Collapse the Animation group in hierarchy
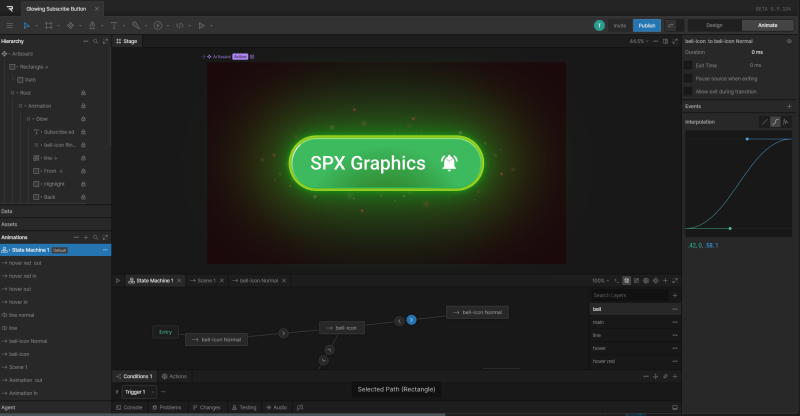The width and height of the screenshot is (800, 416). [25, 106]
